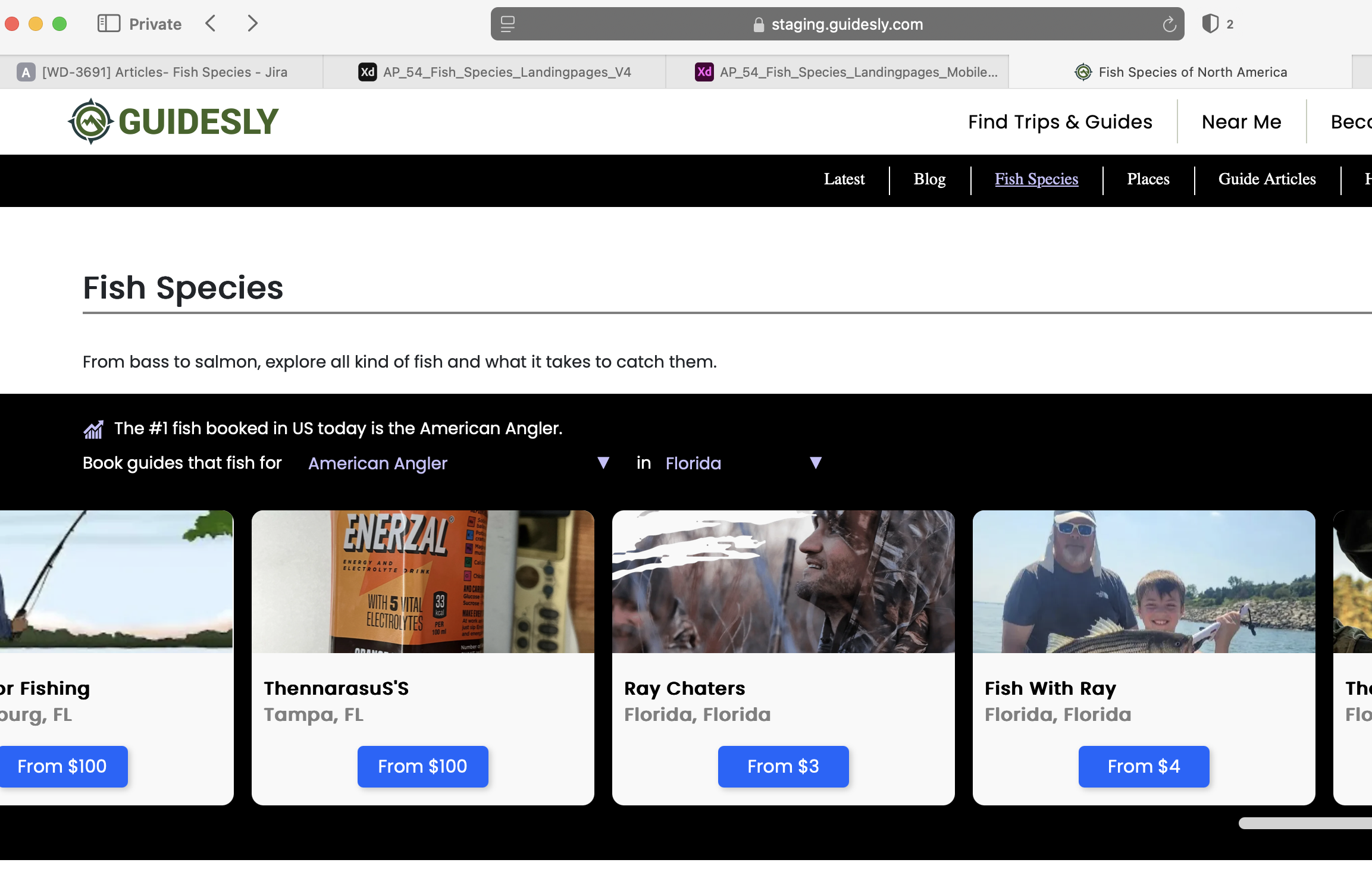The height and width of the screenshot is (872, 1372).
Task: Click the browser forward arrow
Action: point(253,24)
